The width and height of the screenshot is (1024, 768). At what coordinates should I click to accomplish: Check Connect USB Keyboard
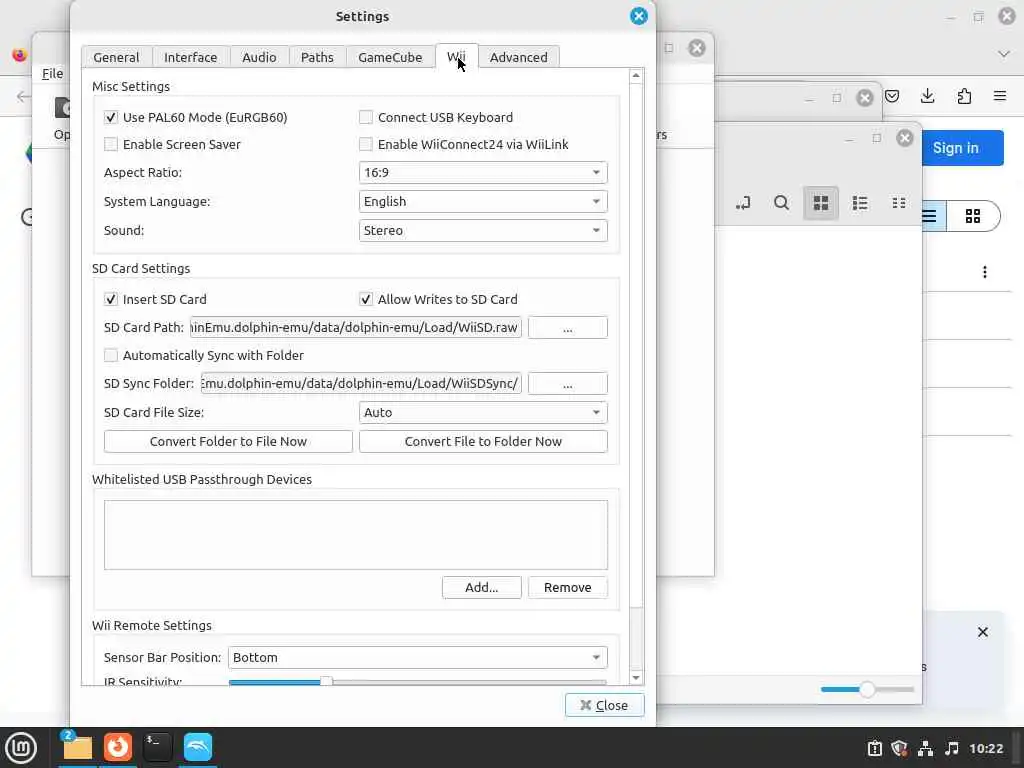tap(366, 118)
